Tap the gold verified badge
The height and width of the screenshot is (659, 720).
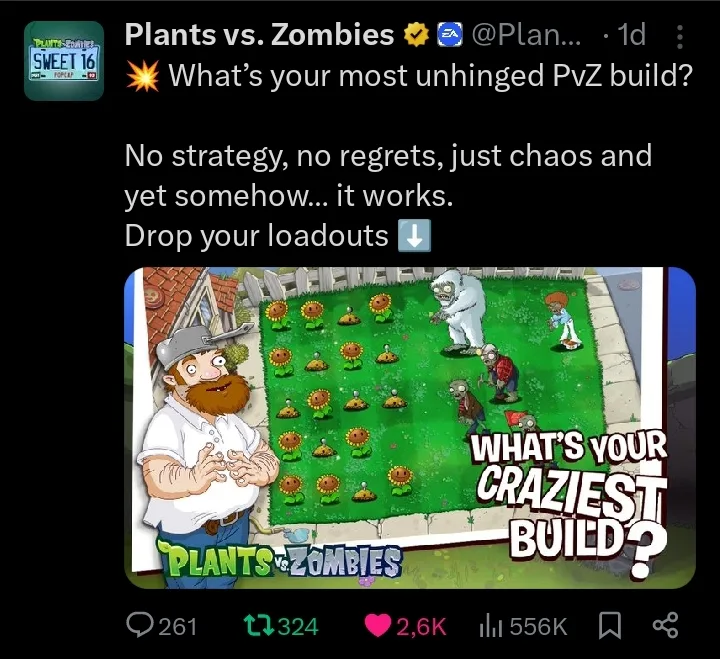(416, 35)
